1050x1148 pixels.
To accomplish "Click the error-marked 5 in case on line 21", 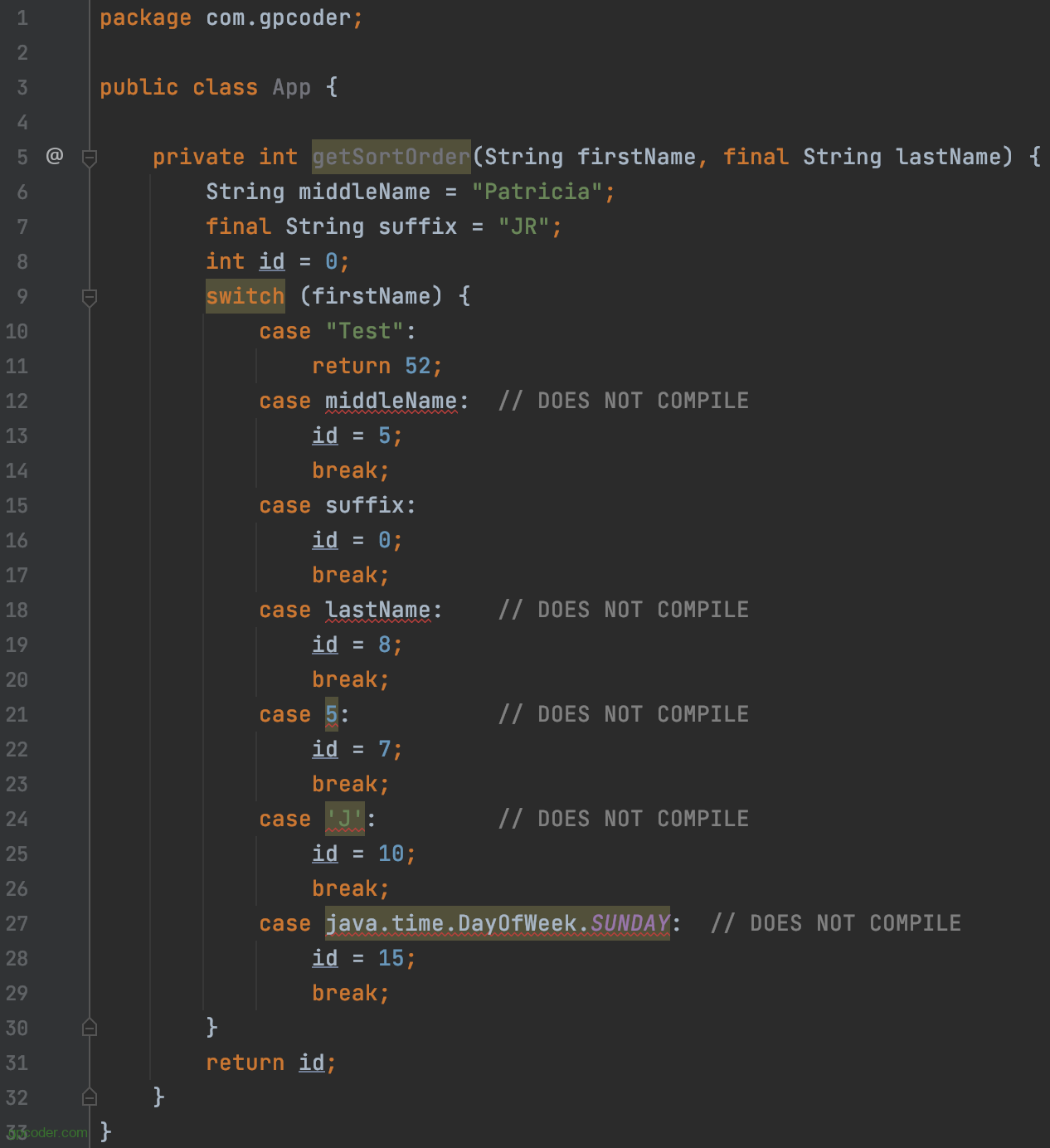I will click(x=332, y=715).
